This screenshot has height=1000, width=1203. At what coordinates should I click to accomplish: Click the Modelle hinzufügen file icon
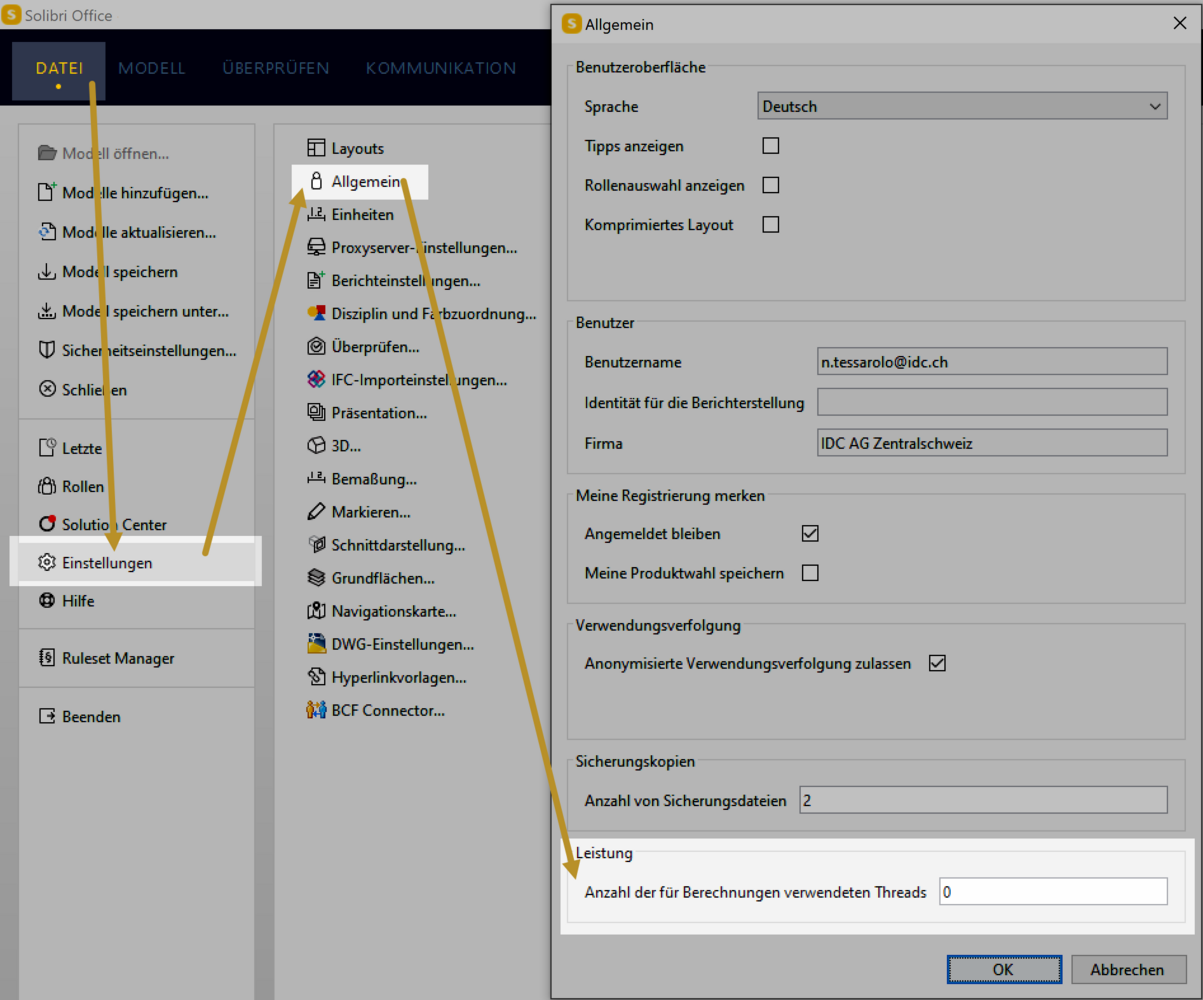47,193
